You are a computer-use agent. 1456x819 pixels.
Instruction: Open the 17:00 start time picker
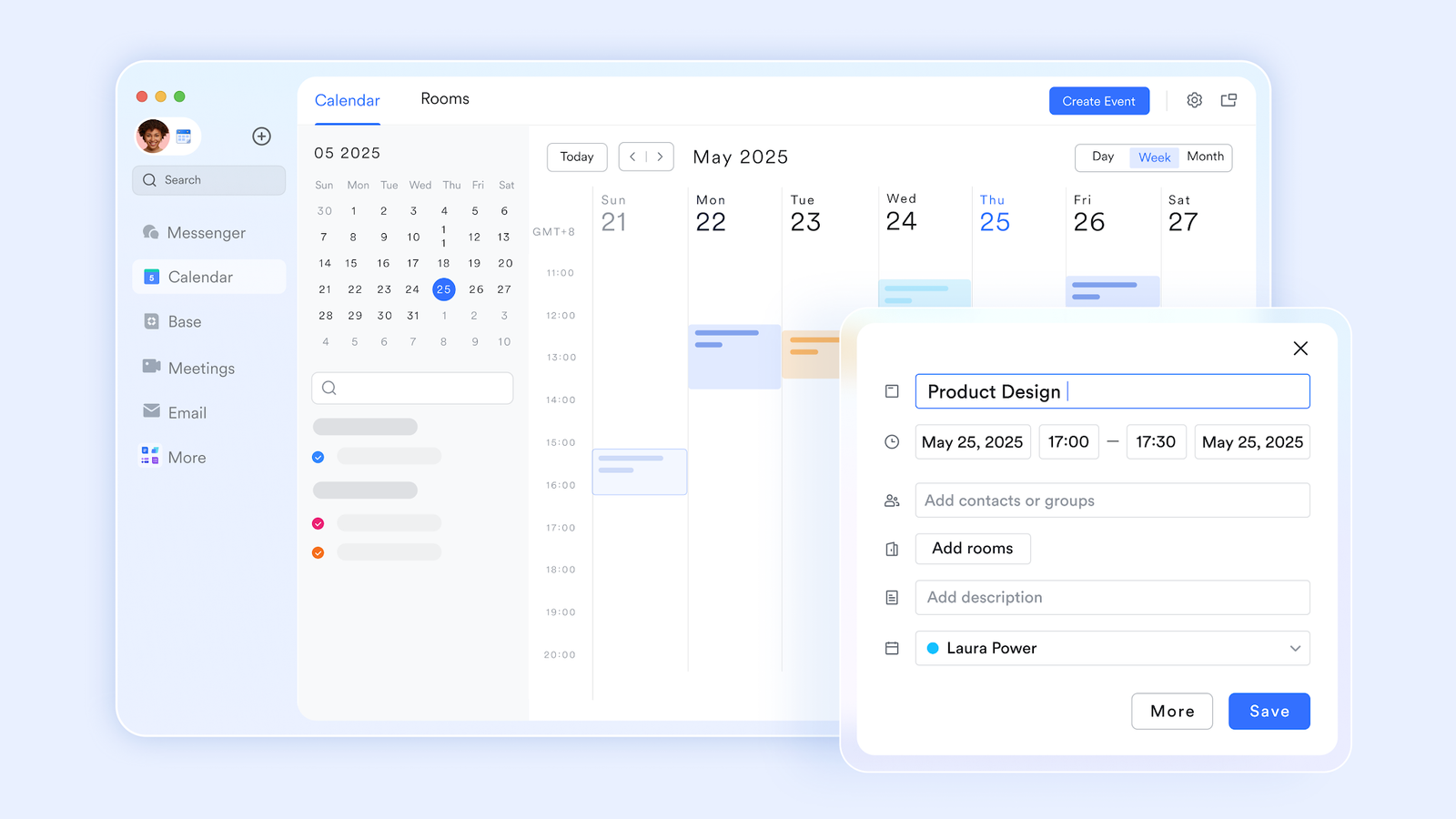coord(1068,442)
